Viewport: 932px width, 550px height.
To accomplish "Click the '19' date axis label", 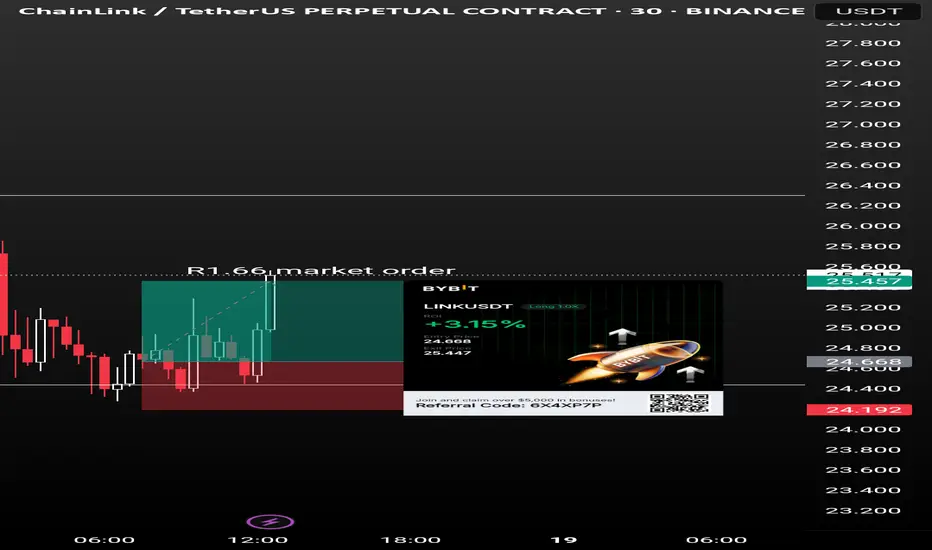I will (563, 540).
